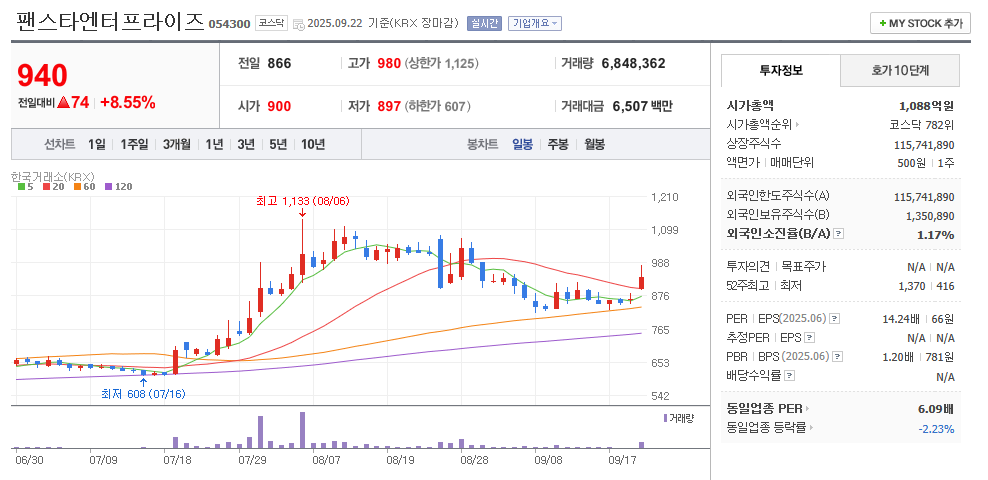Open the help icon beside 추정PER EPS
988x480 pixels.
click(x=810, y=338)
